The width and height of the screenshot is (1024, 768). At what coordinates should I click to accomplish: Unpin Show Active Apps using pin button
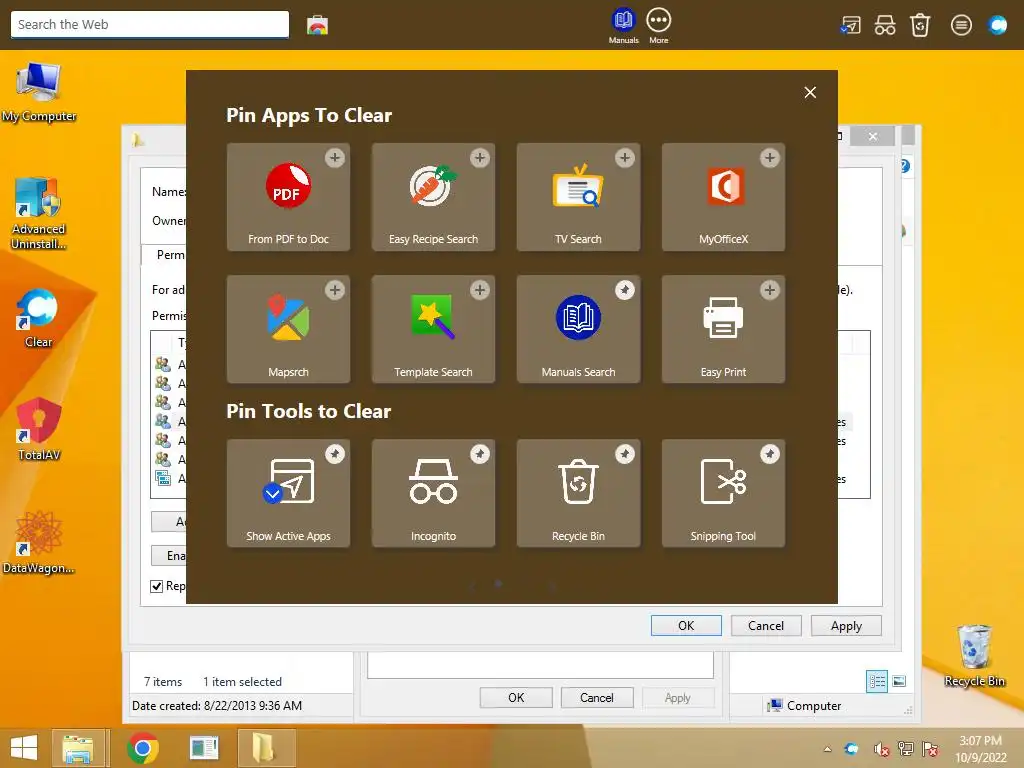pos(335,454)
